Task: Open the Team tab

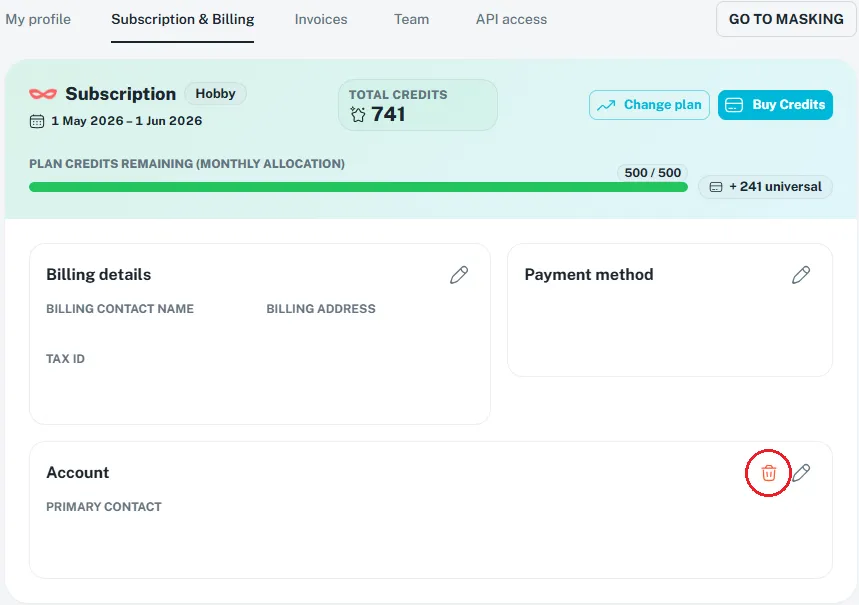Action: (411, 19)
